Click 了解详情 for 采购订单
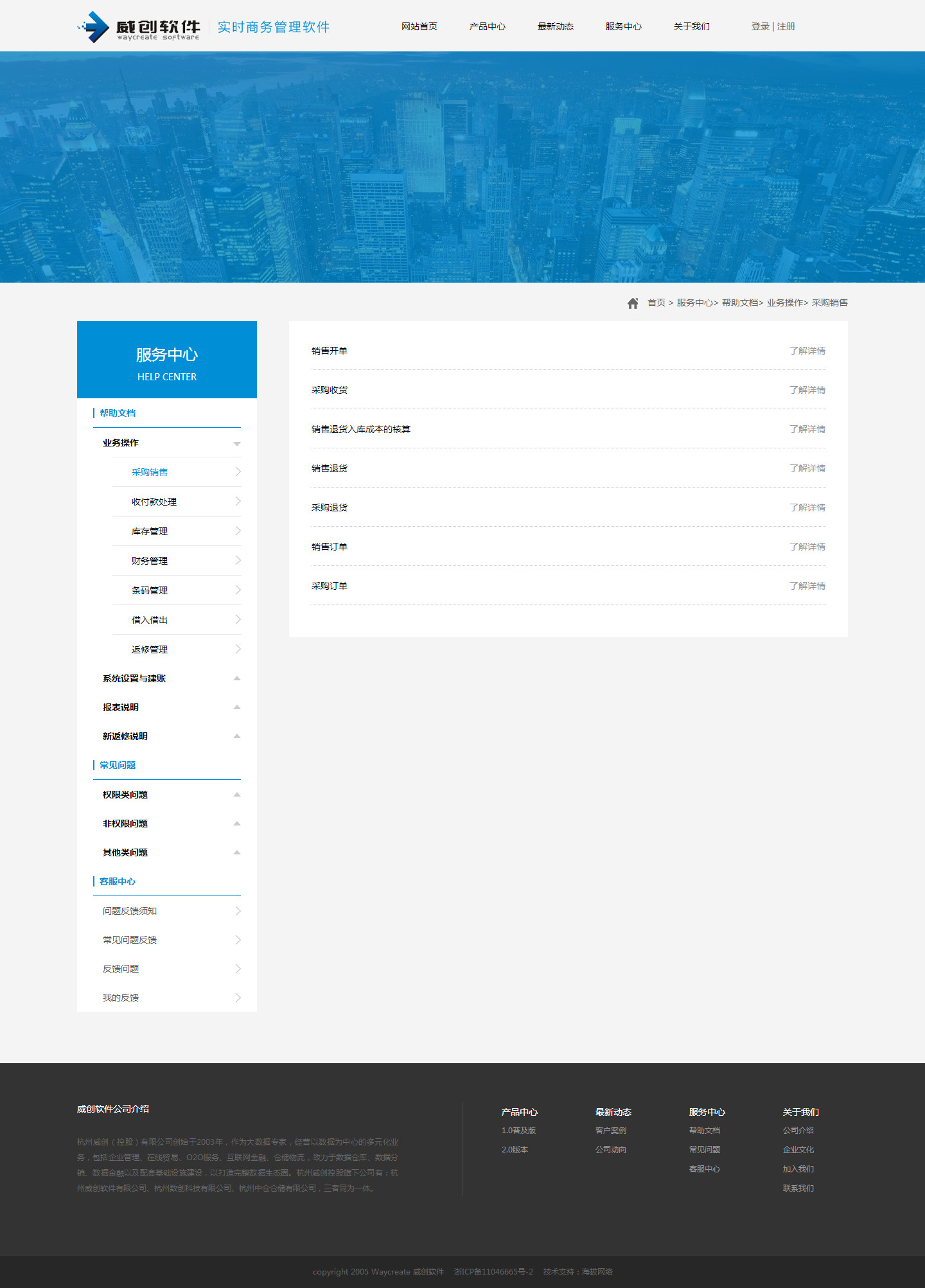The width and height of the screenshot is (925, 1288). pos(807,586)
